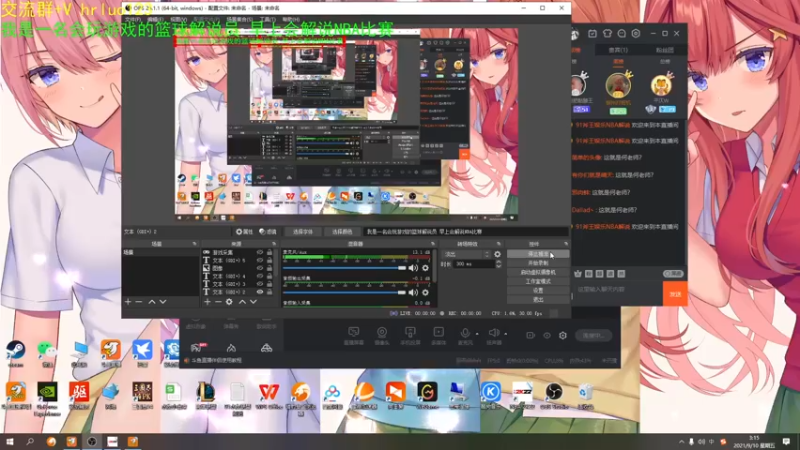Toggle lock for 文本 (GDI+) 5 source

pyautogui.click(x=269, y=260)
